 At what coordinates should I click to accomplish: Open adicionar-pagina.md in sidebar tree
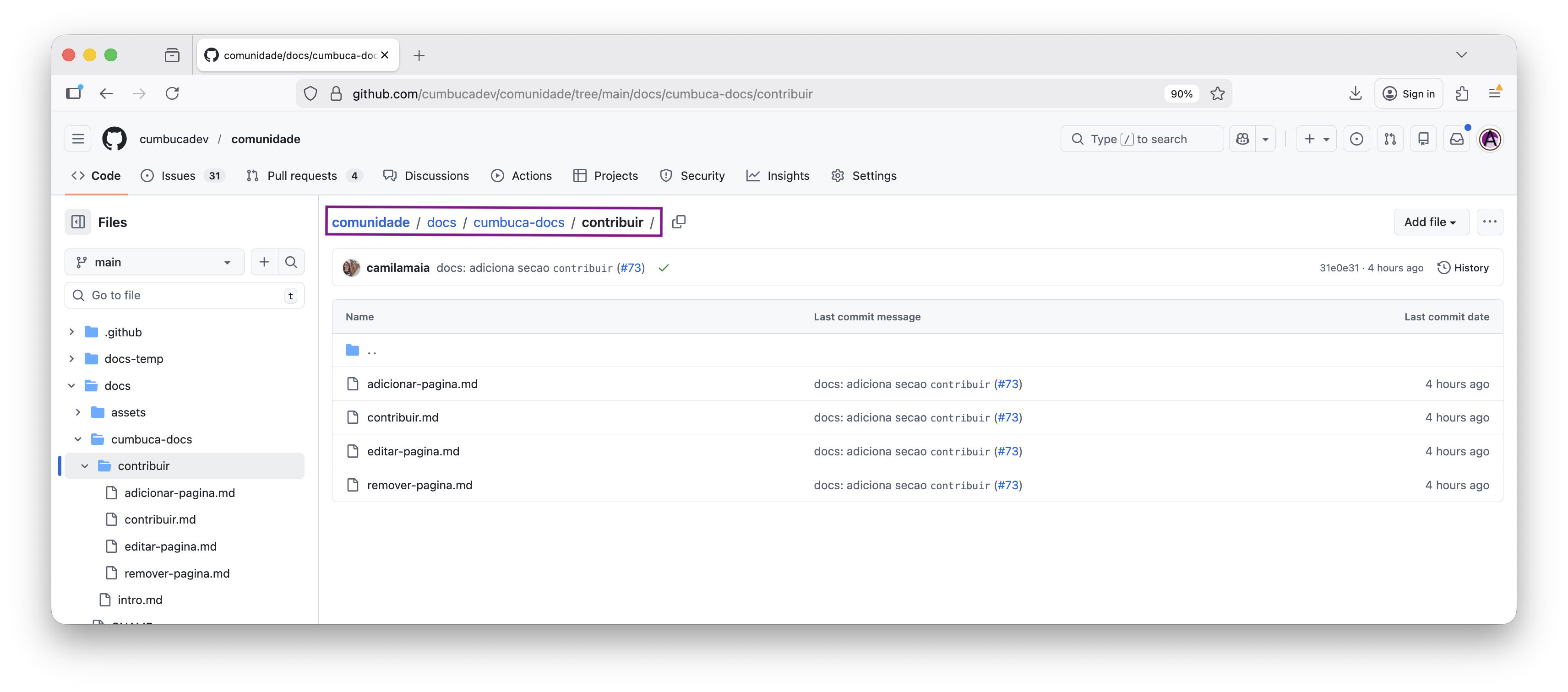[180, 492]
